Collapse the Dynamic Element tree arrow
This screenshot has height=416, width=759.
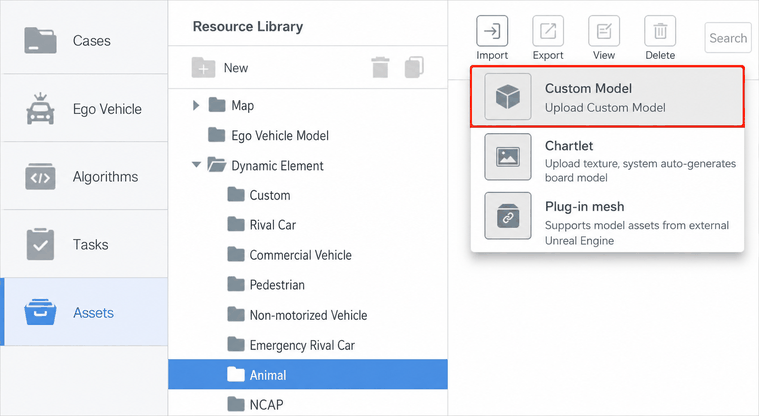tap(196, 165)
